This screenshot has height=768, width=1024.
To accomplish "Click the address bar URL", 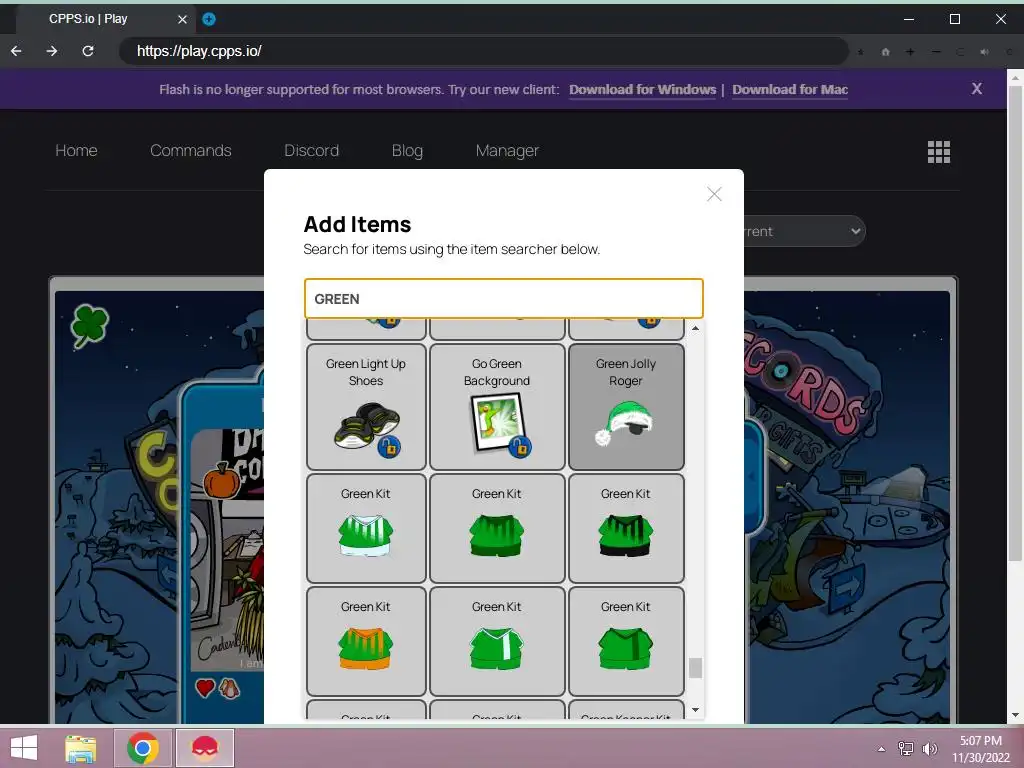I will point(199,51).
